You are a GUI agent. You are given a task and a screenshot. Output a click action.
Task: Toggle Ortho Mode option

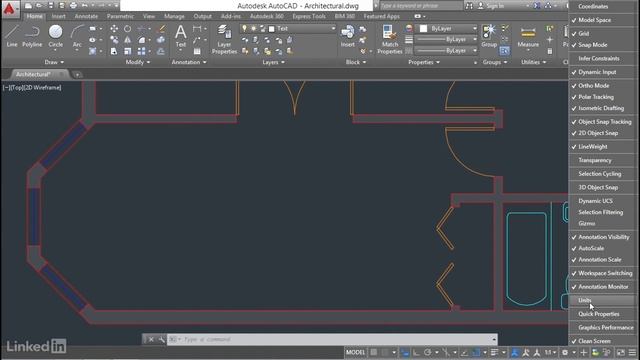point(602,86)
